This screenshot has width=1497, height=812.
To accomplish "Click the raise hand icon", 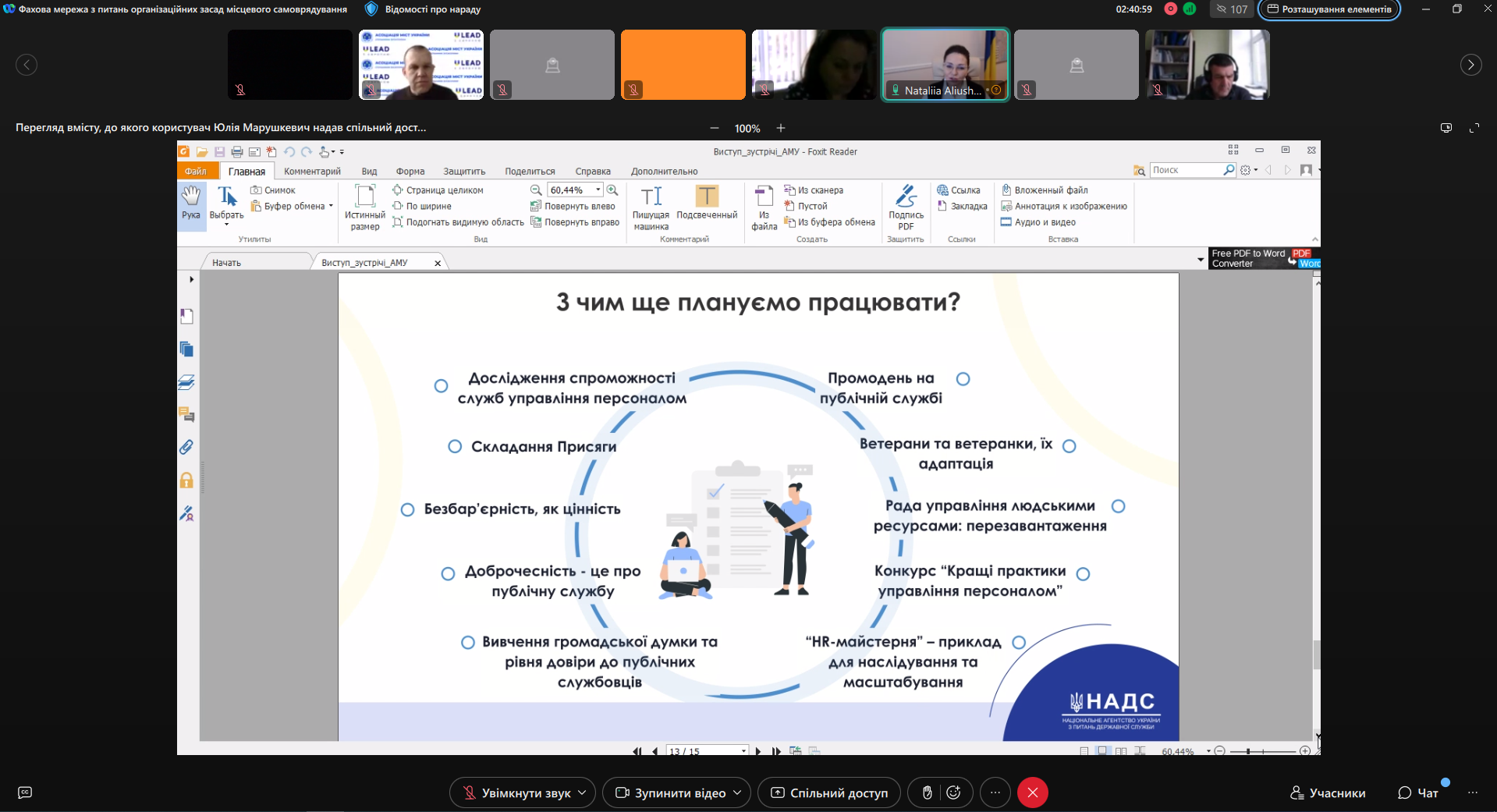I will coord(927,792).
